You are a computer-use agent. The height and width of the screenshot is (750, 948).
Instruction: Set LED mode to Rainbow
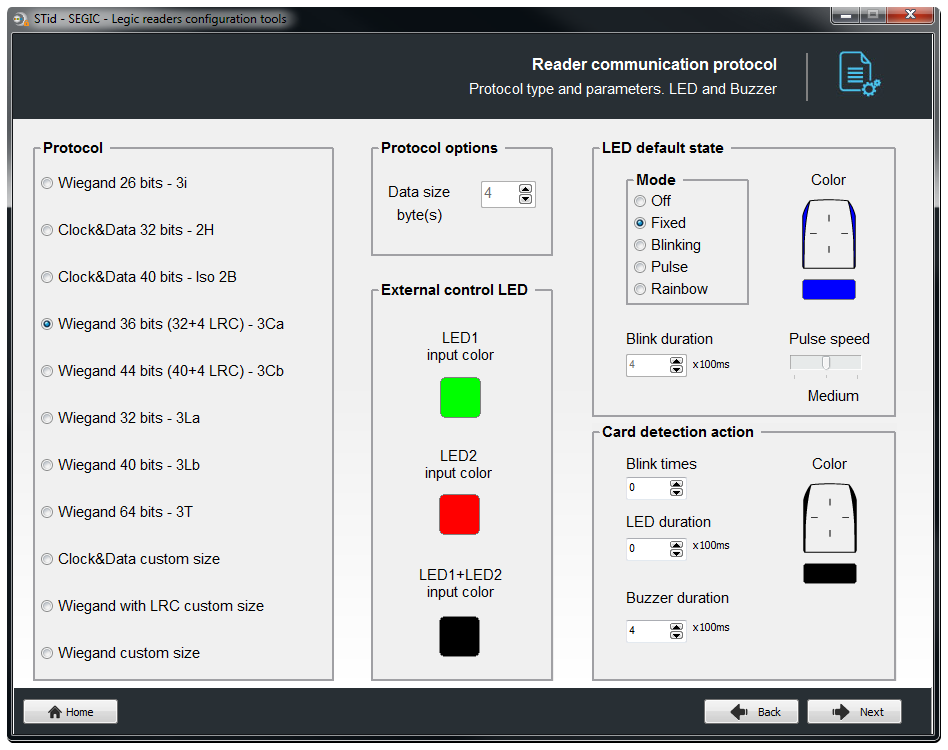pyautogui.click(x=670, y=289)
